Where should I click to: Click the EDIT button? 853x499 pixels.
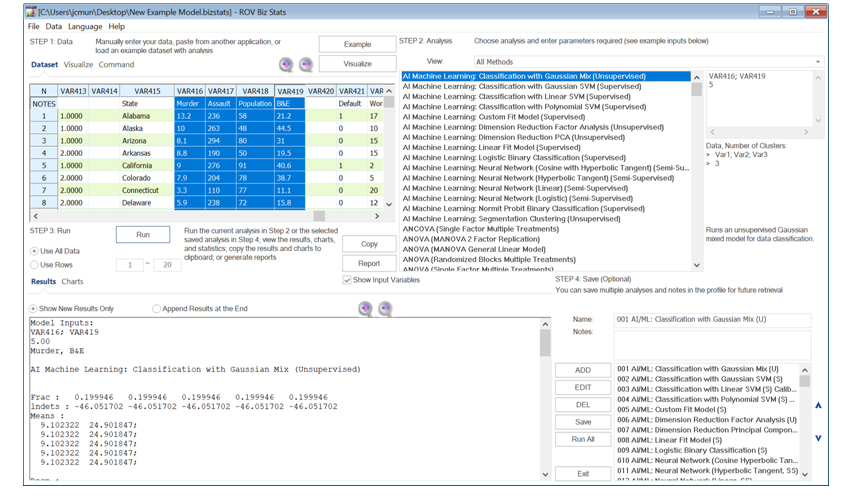583,387
